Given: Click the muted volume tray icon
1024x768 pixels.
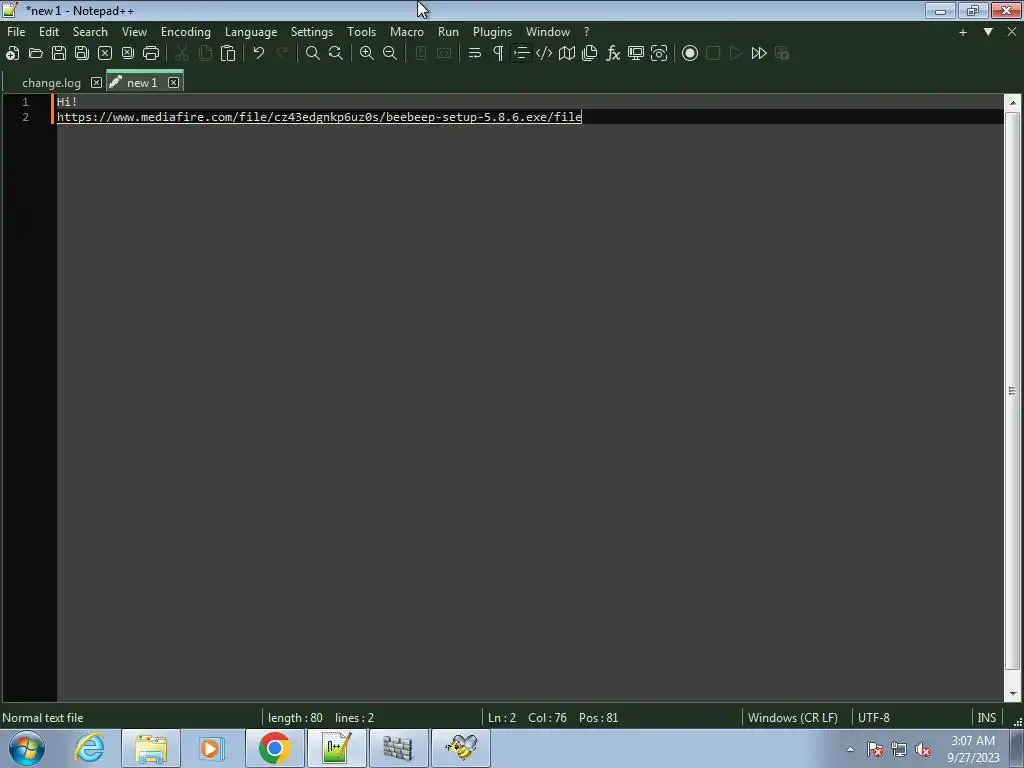Looking at the screenshot, I should 923,750.
